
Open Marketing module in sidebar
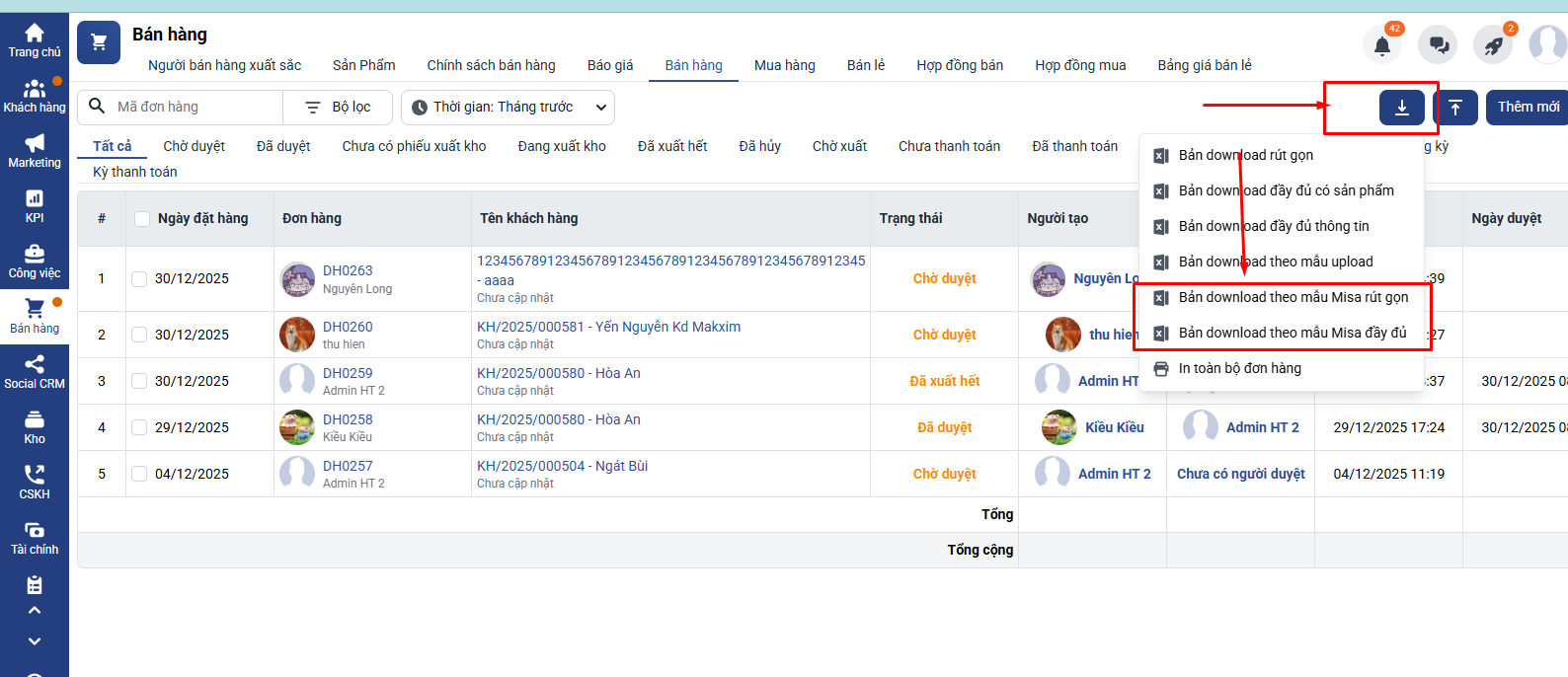35,151
